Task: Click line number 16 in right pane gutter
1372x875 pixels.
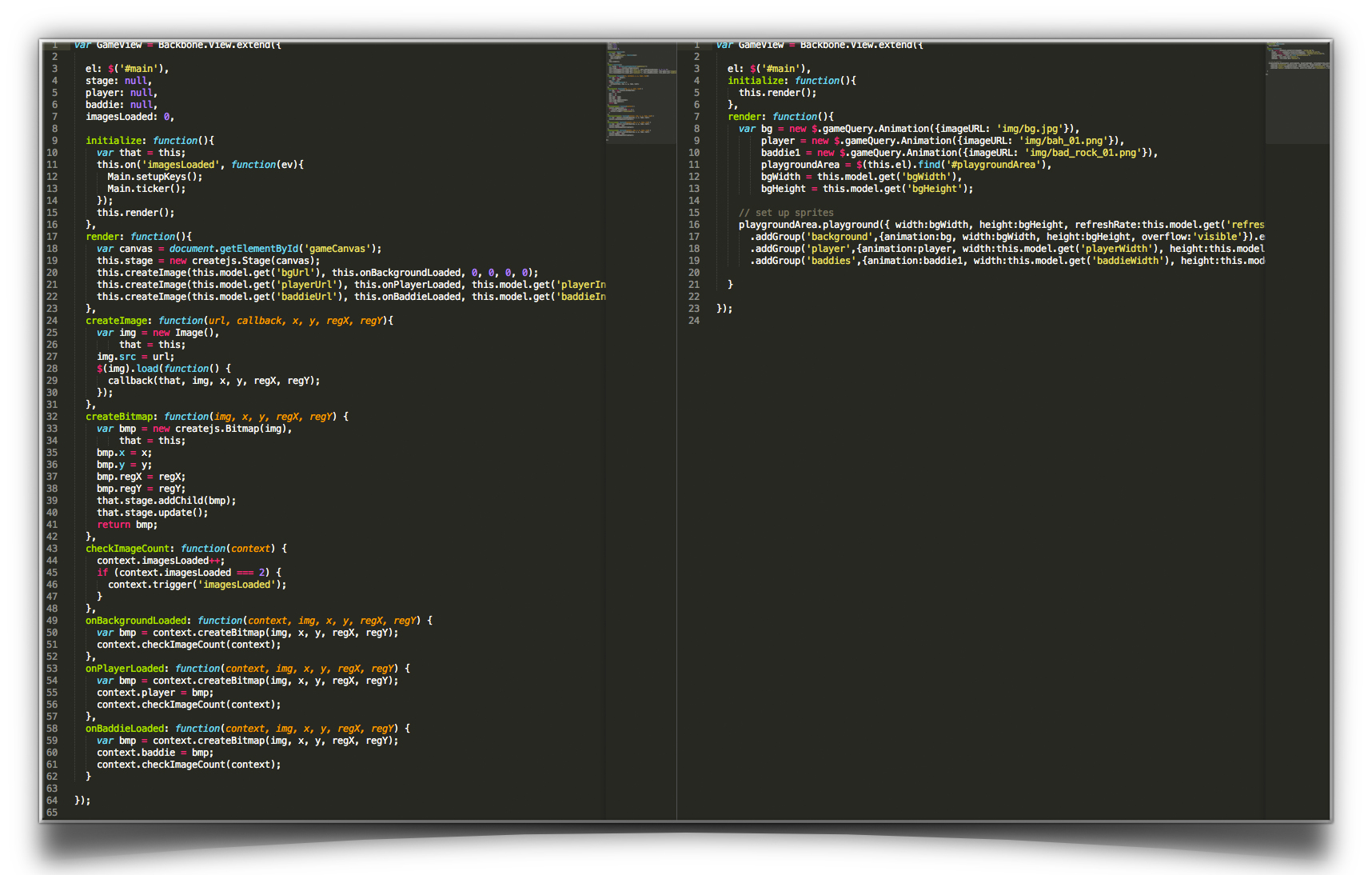Action: (x=693, y=225)
